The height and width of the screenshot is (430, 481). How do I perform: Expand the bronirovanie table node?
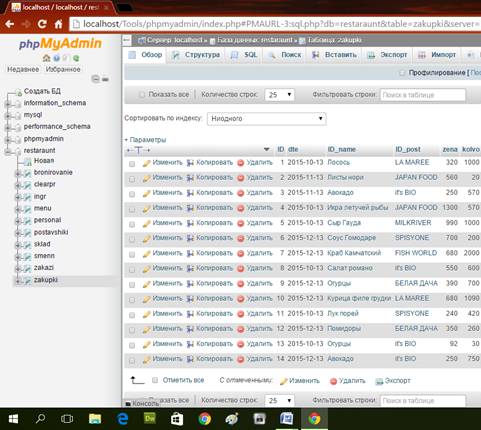tap(18, 174)
